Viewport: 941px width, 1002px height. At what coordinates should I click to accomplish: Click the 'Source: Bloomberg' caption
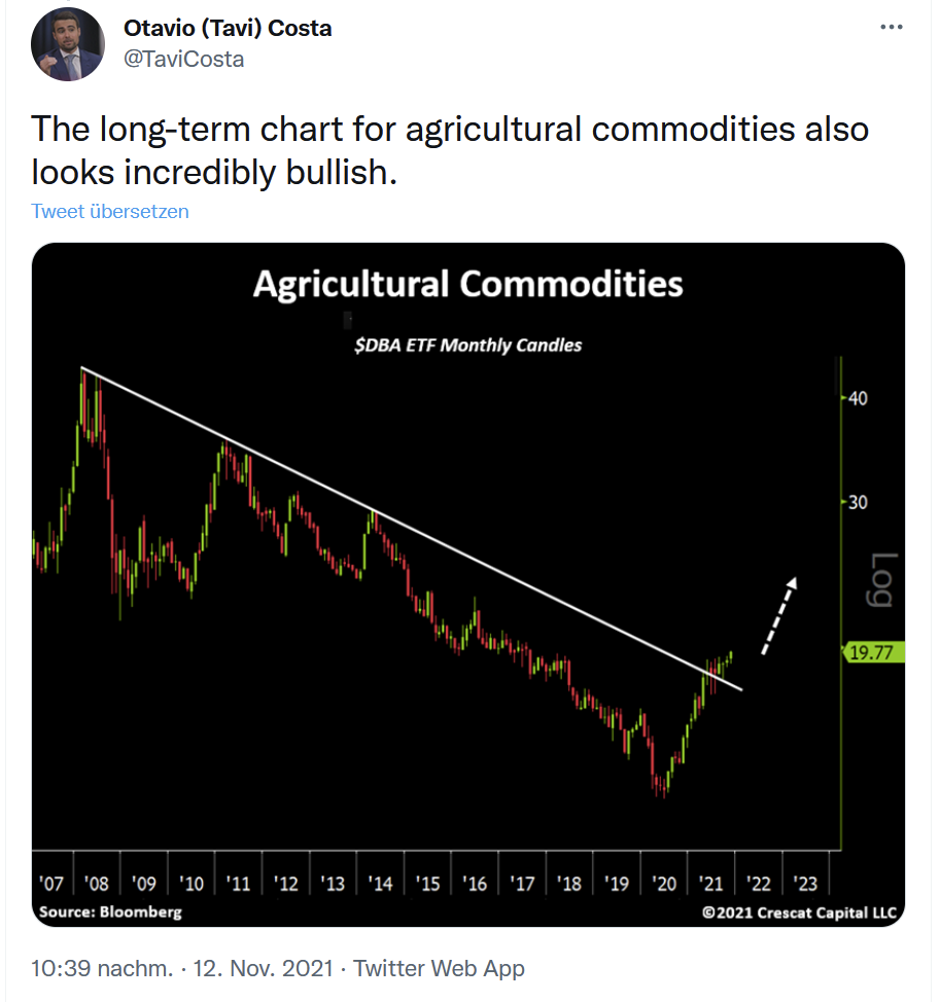(111, 912)
